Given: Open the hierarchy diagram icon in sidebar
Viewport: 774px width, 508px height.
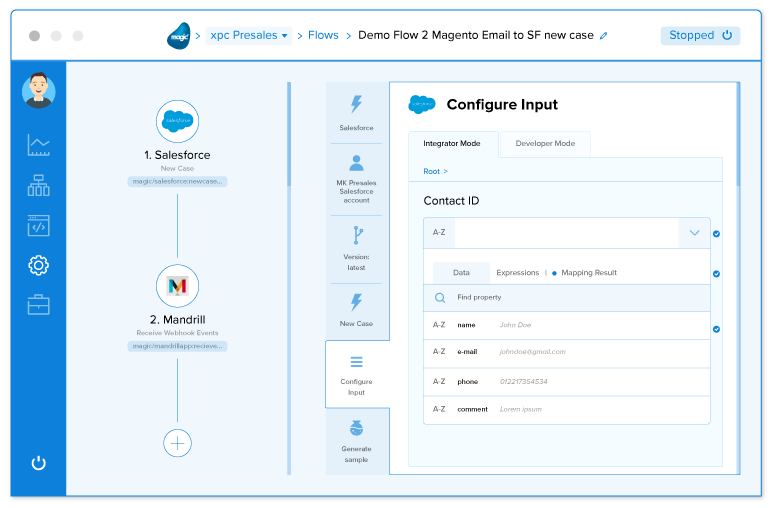Looking at the screenshot, I should [38, 185].
